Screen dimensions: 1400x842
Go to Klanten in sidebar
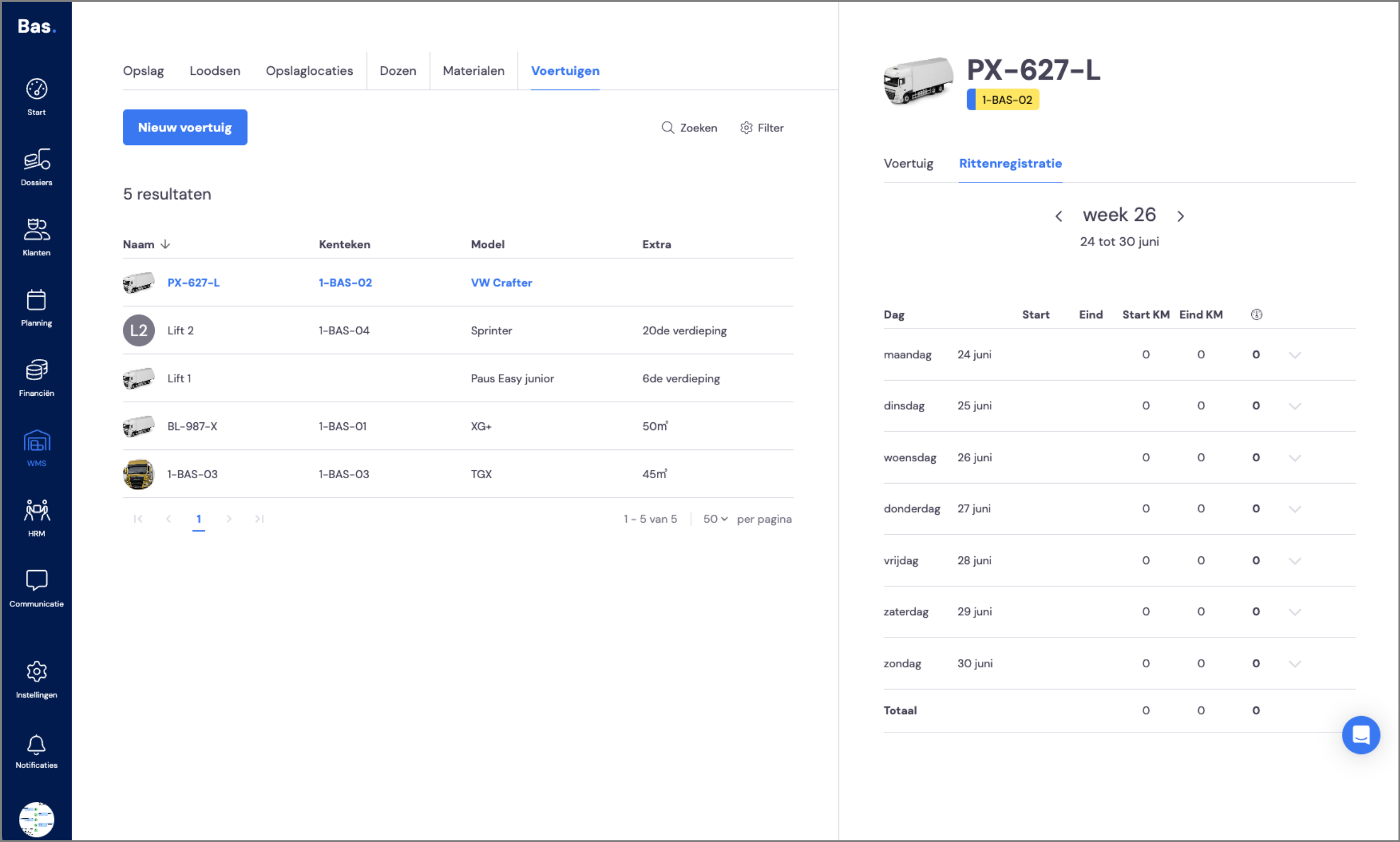pos(36,238)
